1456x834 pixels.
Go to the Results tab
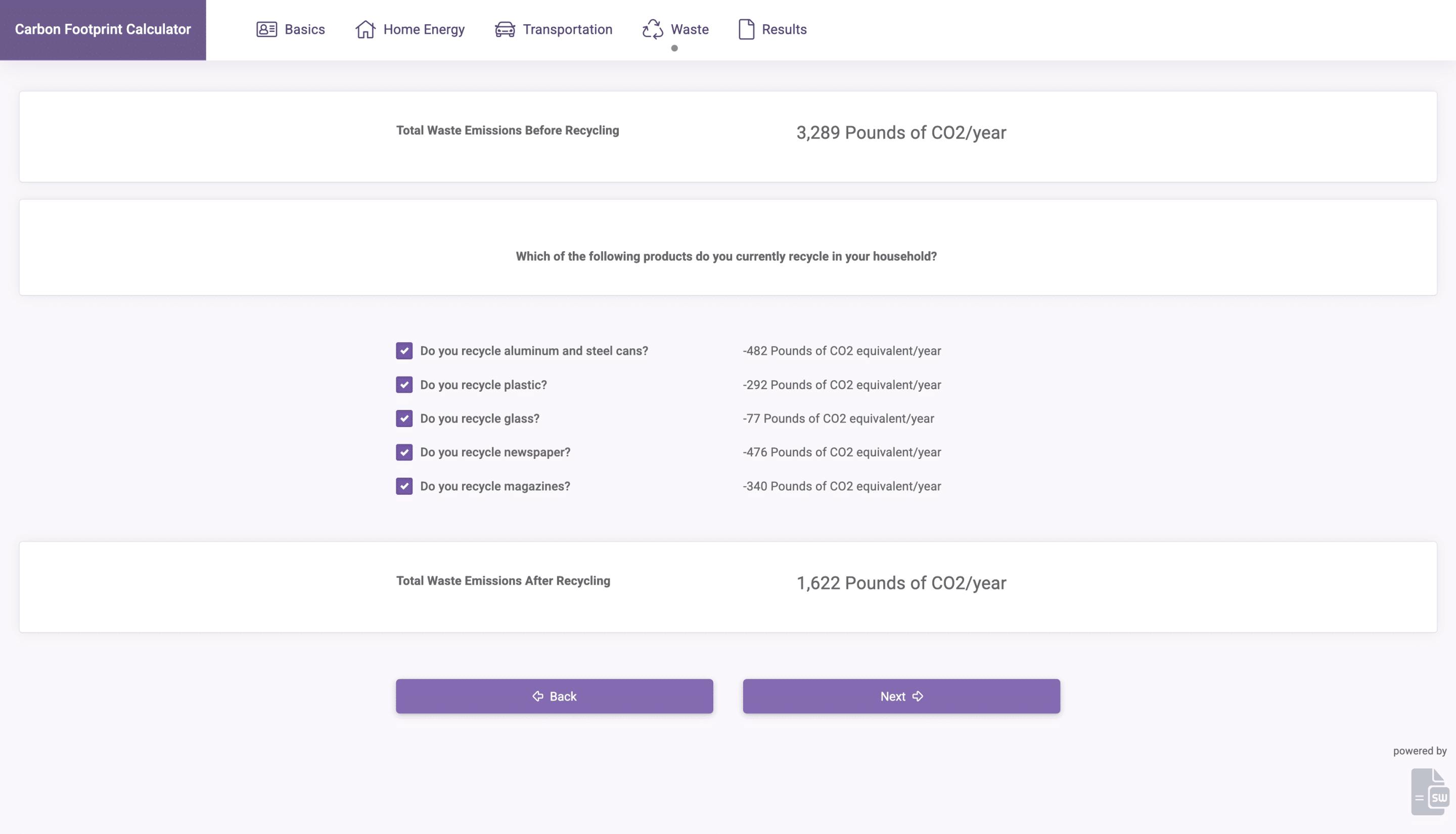click(x=784, y=29)
